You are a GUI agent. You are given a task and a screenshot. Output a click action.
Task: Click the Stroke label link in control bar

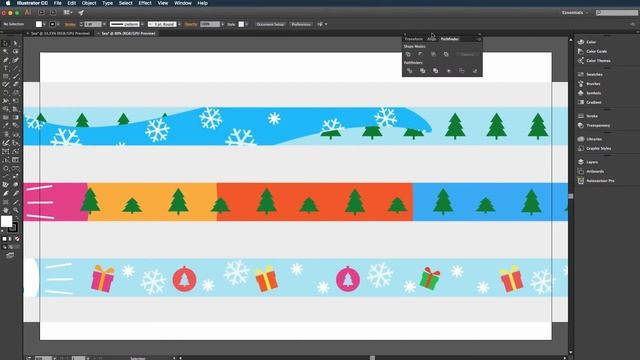70,24
